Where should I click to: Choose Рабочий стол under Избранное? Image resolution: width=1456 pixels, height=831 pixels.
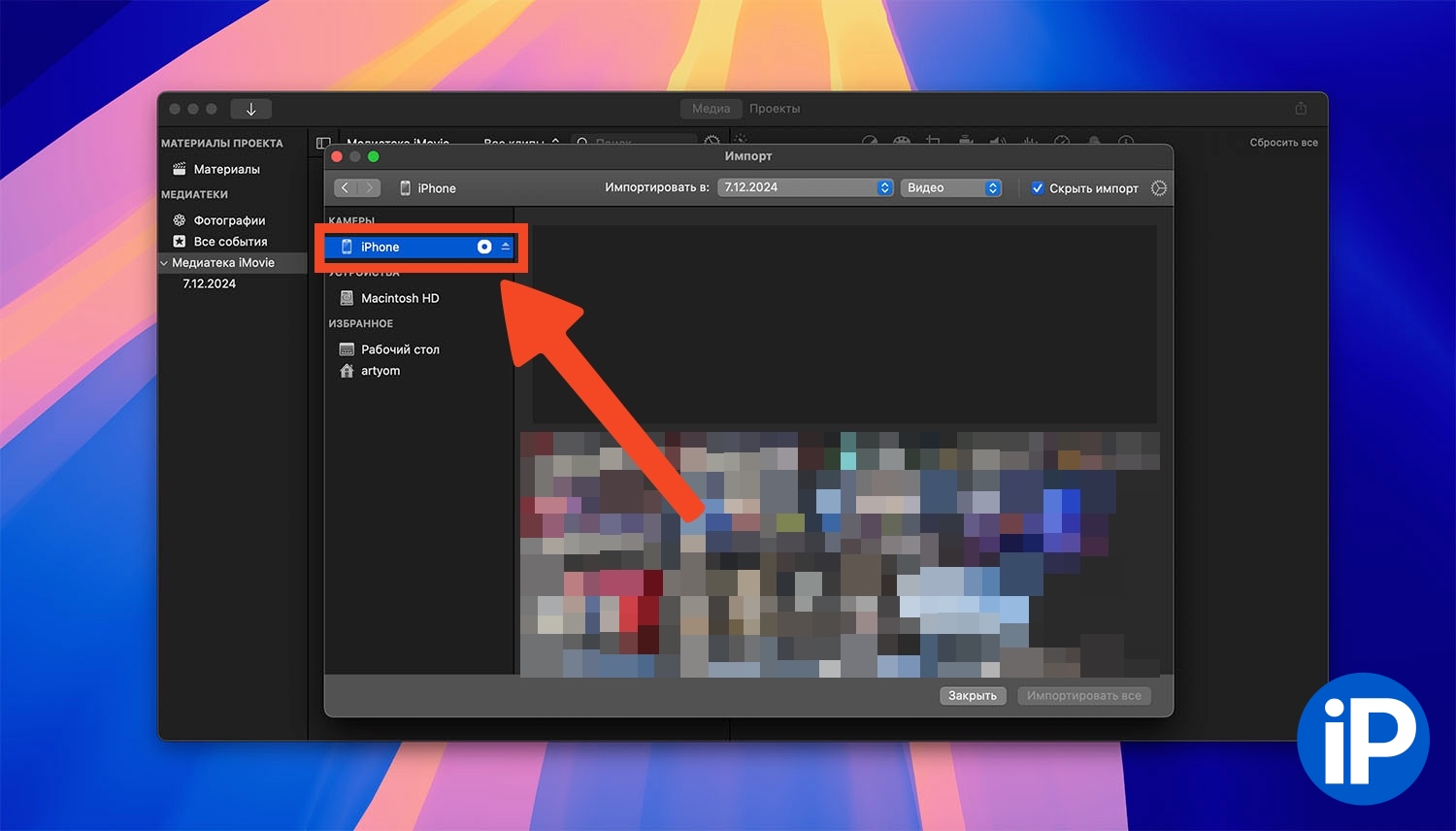(400, 349)
